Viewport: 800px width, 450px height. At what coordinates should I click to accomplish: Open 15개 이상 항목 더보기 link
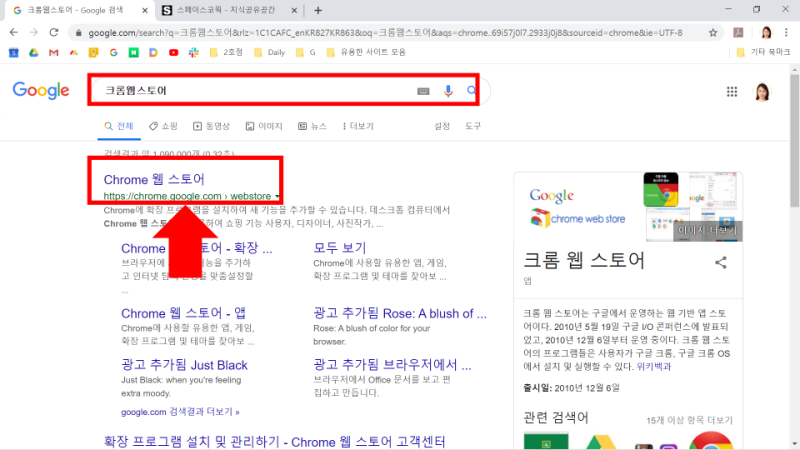pyautogui.click(x=689, y=420)
